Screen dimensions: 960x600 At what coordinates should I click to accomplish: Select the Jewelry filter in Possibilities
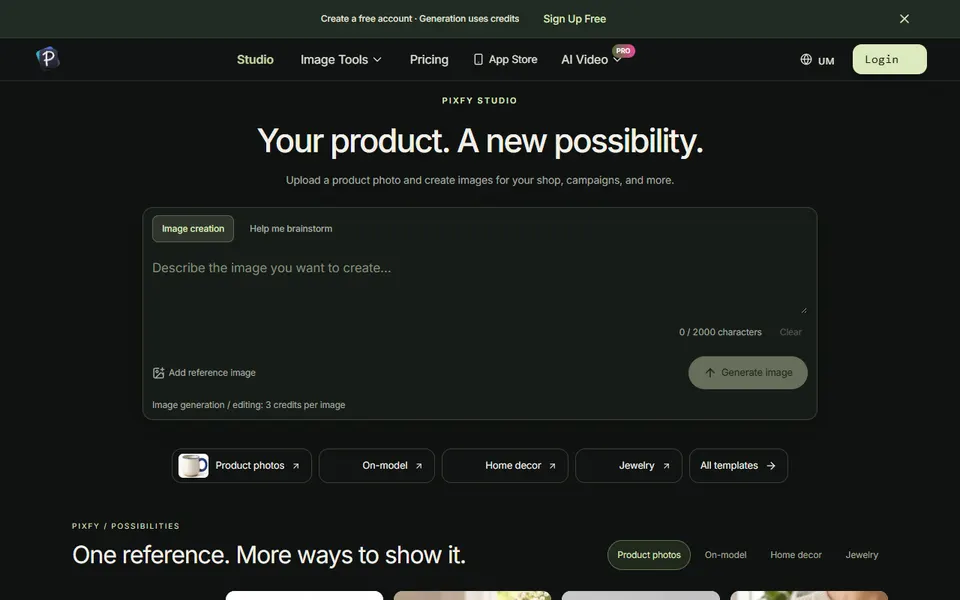point(862,555)
